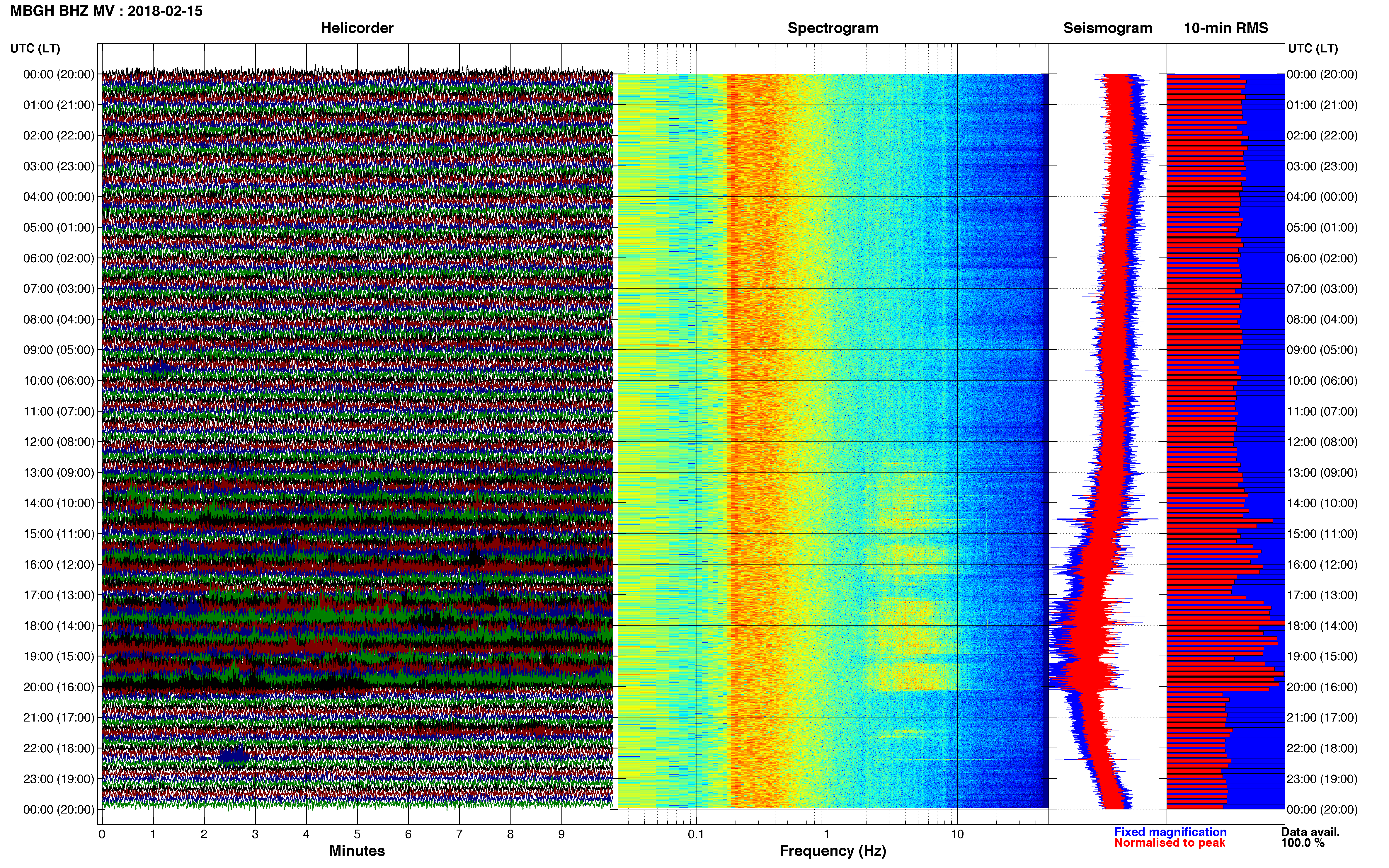Click the left '02:00 (22:00)' time label
This screenshot has width=1389, height=868.
[x=59, y=135]
